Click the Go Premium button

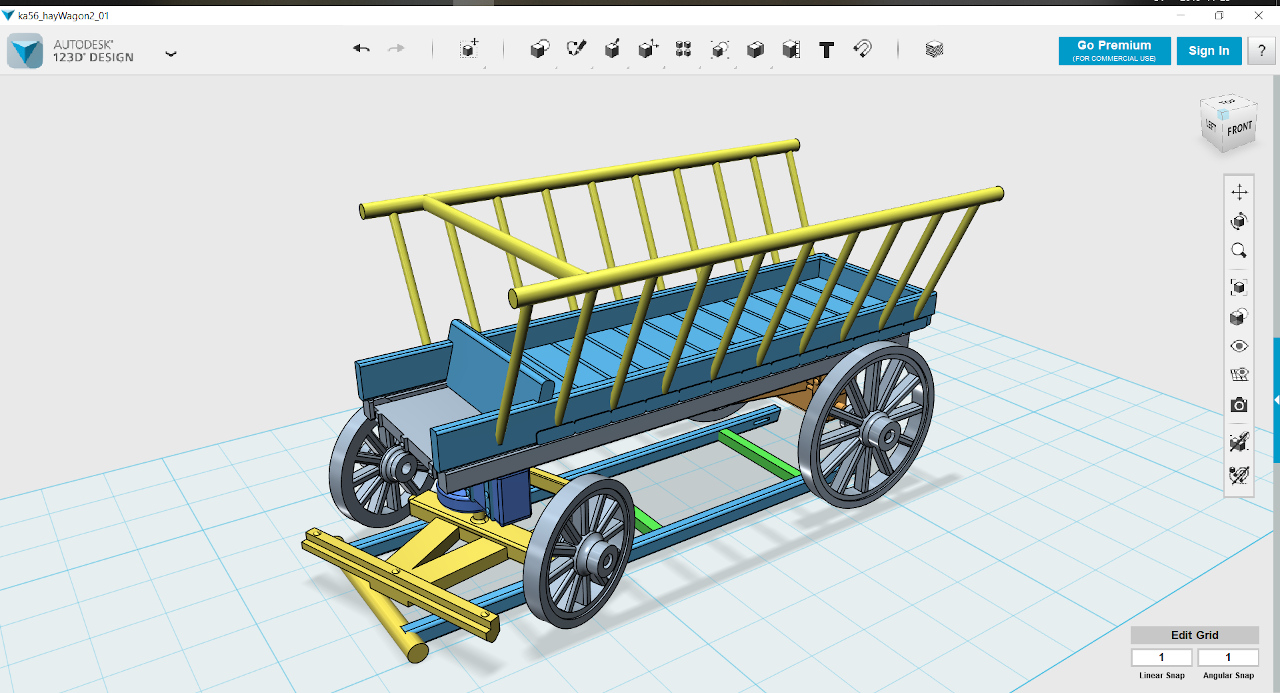pos(1114,51)
